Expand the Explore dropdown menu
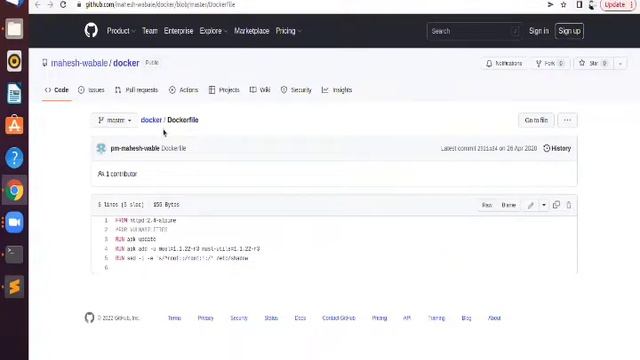 point(213,31)
